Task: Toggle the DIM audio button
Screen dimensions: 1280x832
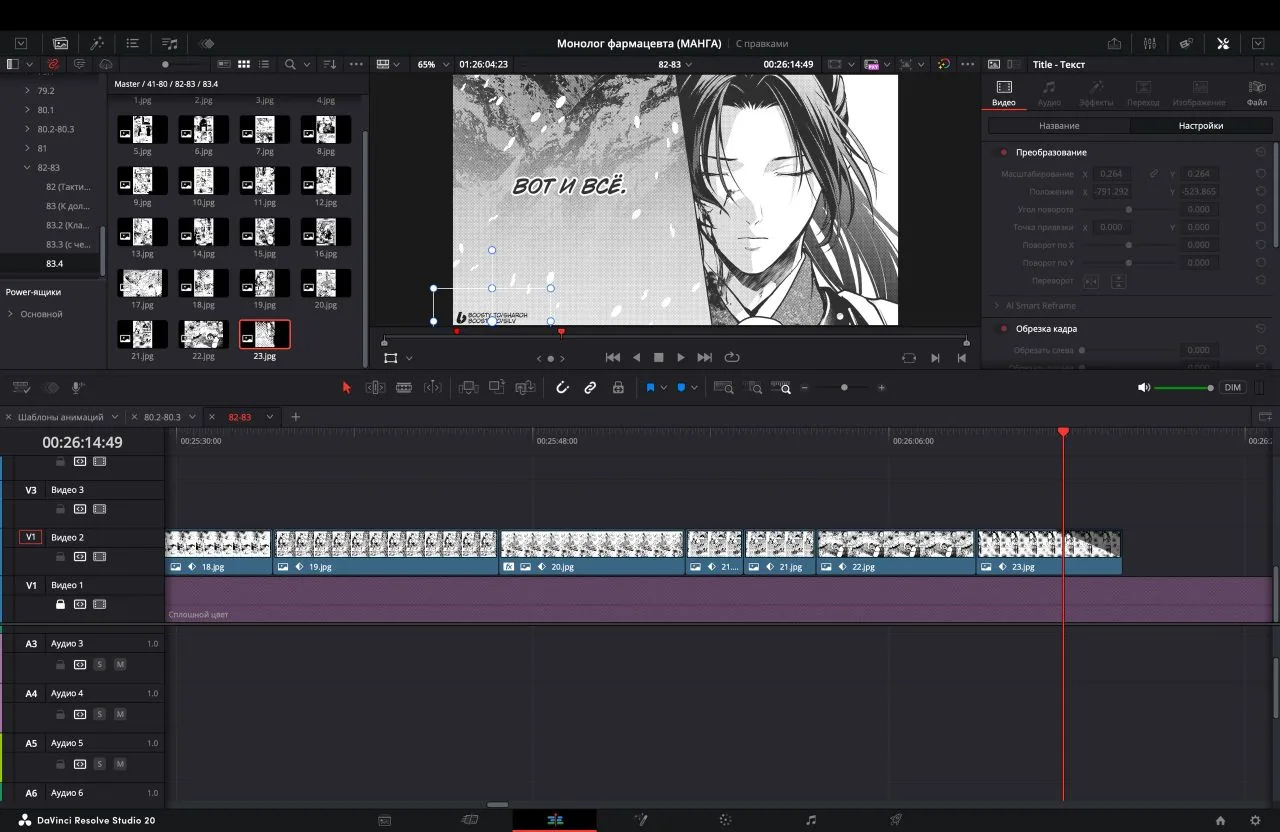Action: pos(1233,387)
